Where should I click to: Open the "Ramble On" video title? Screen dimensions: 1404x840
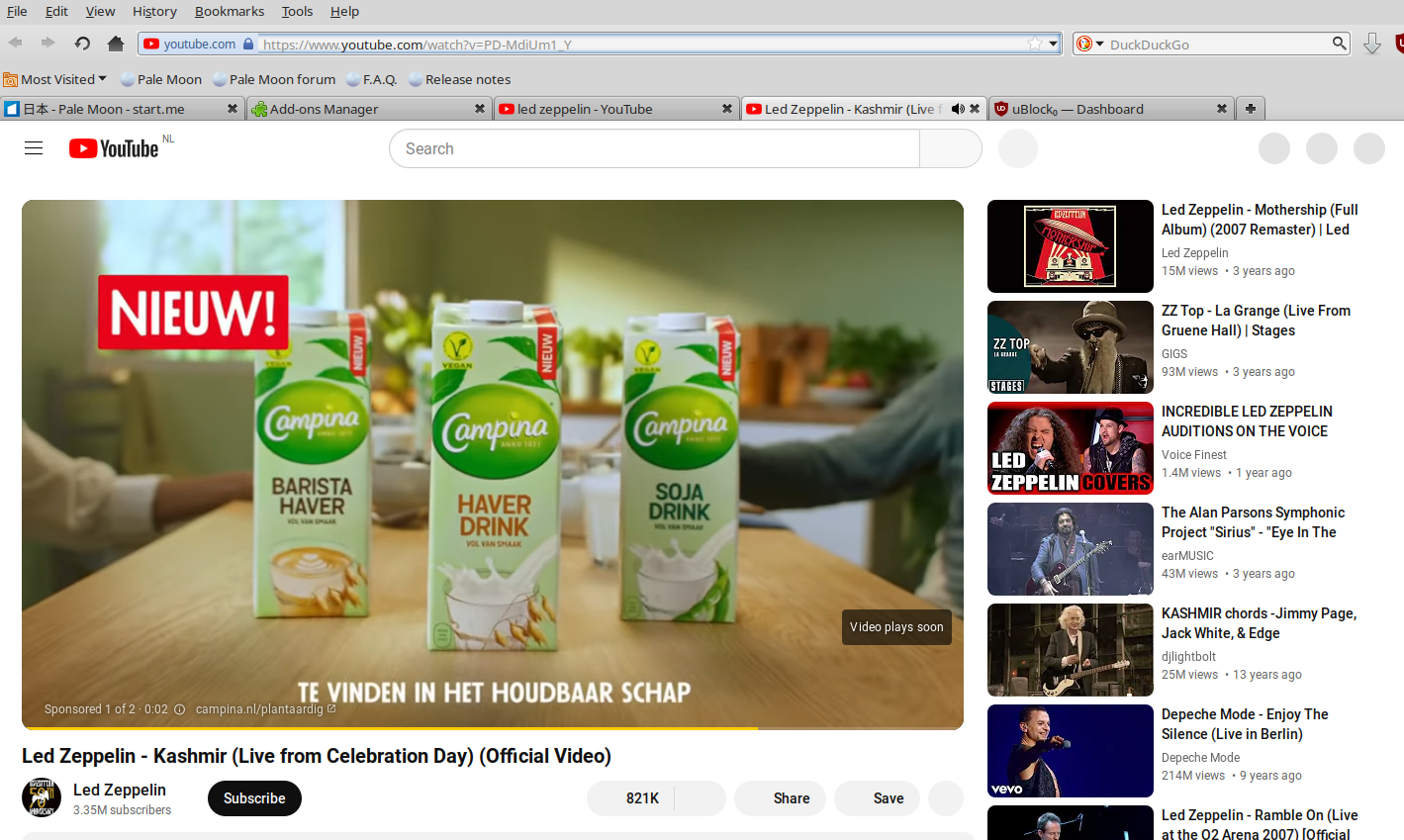click(x=1260, y=825)
